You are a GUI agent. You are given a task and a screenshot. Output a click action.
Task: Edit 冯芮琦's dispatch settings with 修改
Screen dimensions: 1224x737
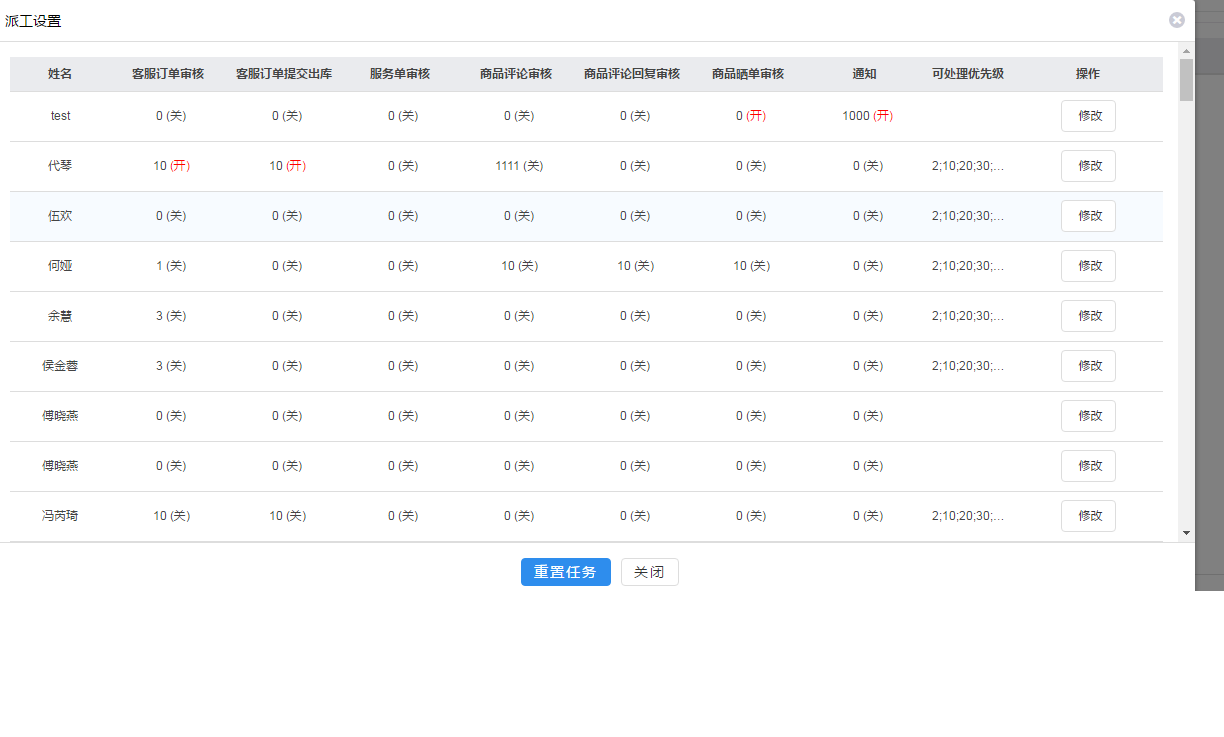[1088, 516]
